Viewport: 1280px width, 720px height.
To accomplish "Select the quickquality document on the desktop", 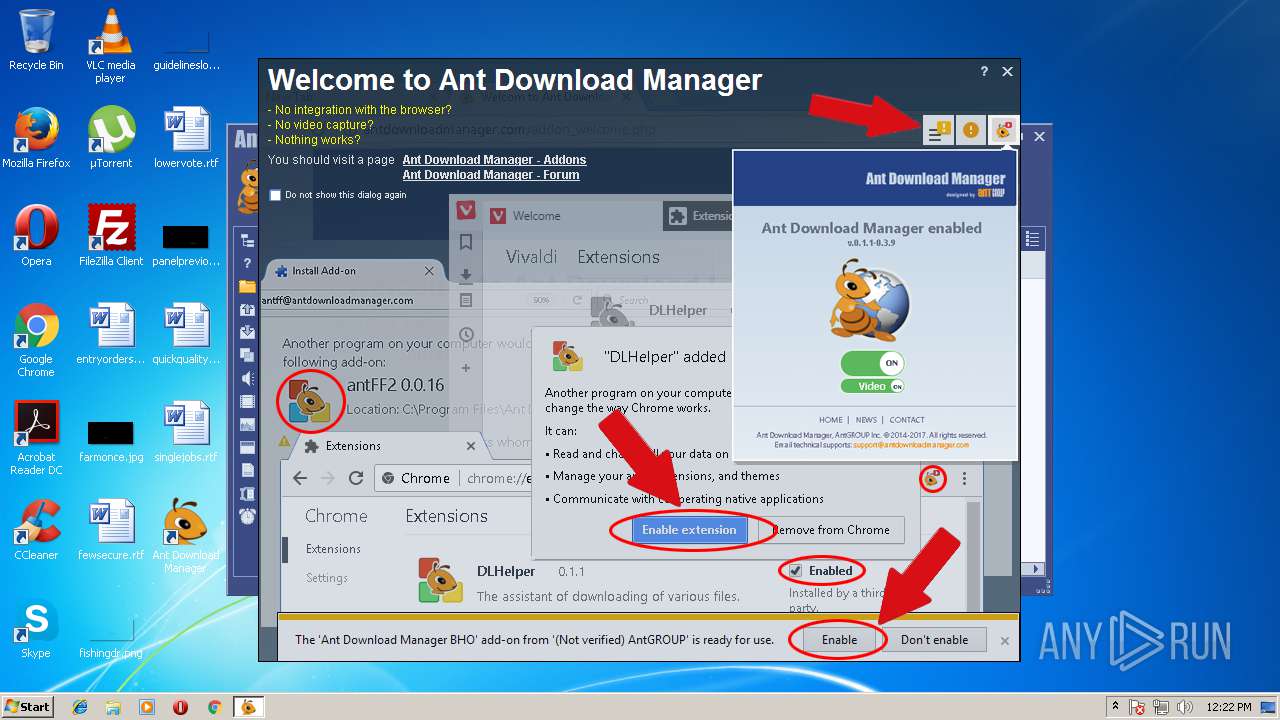I will [186, 333].
